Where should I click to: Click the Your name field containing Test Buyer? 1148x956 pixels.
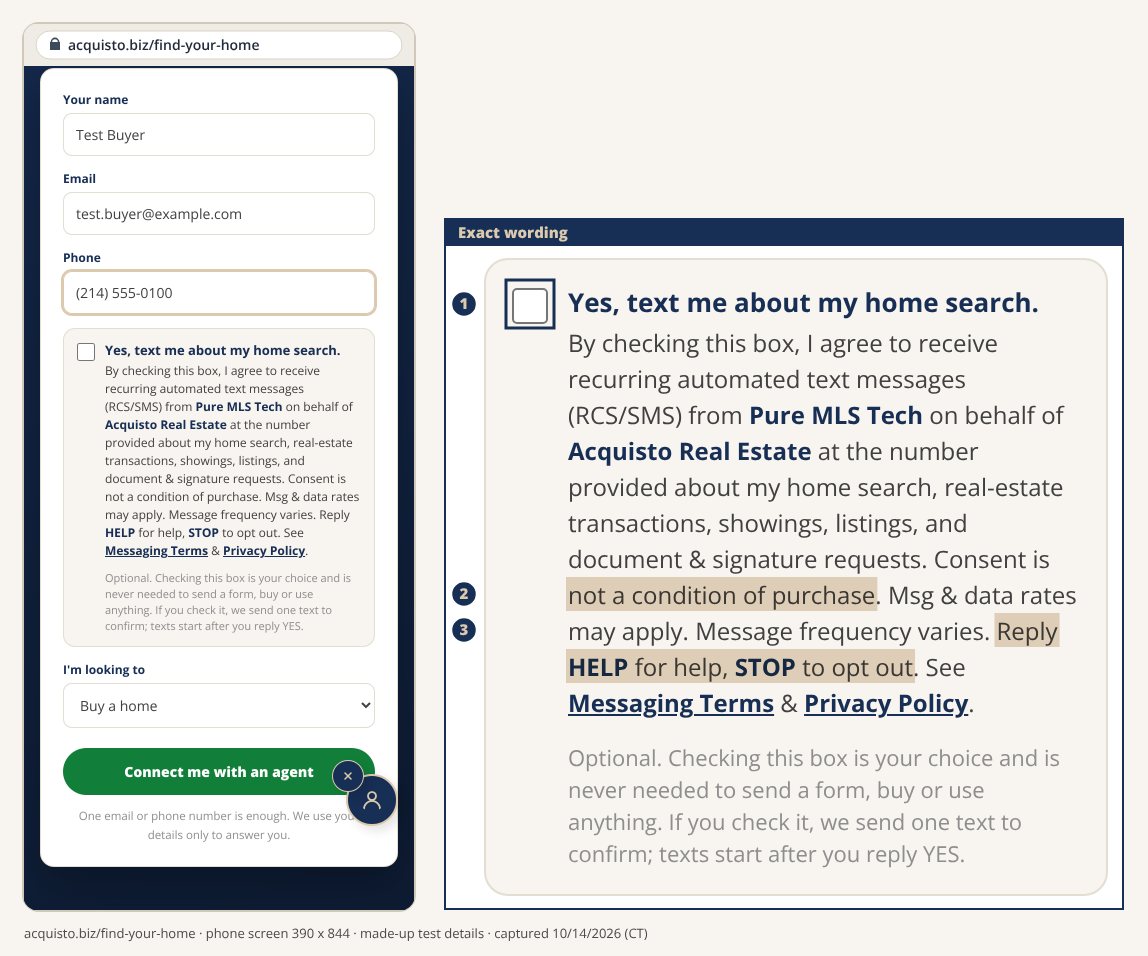click(219, 135)
